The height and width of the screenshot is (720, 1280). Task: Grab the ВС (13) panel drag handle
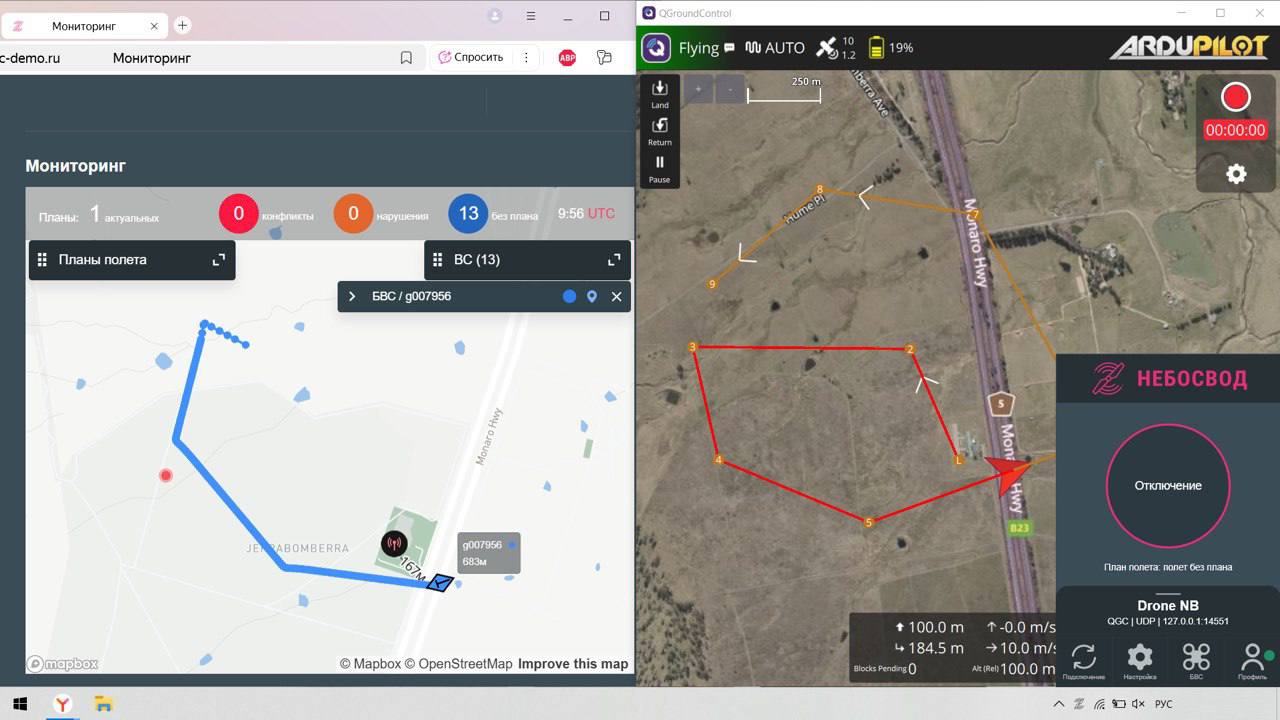(x=437, y=260)
